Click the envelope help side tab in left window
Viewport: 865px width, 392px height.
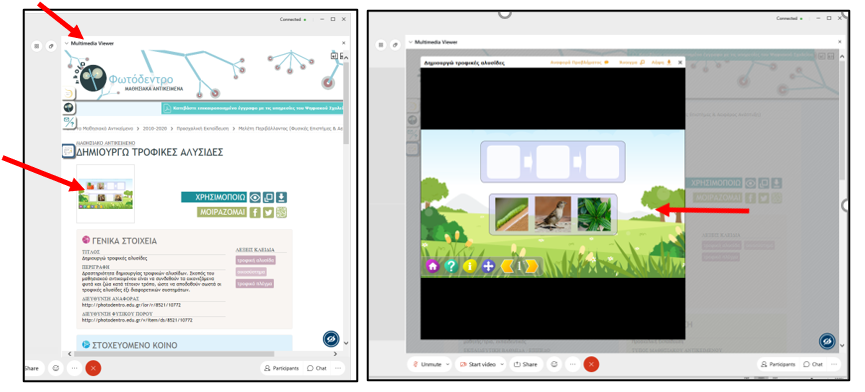70,123
